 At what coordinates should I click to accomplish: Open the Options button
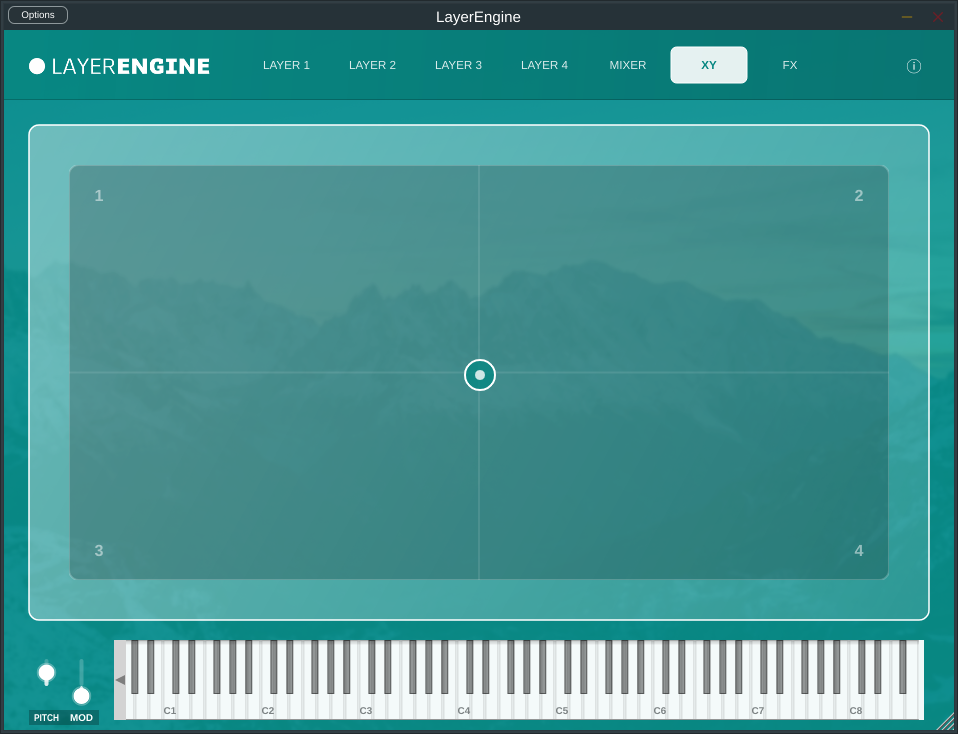coord(38,15)
